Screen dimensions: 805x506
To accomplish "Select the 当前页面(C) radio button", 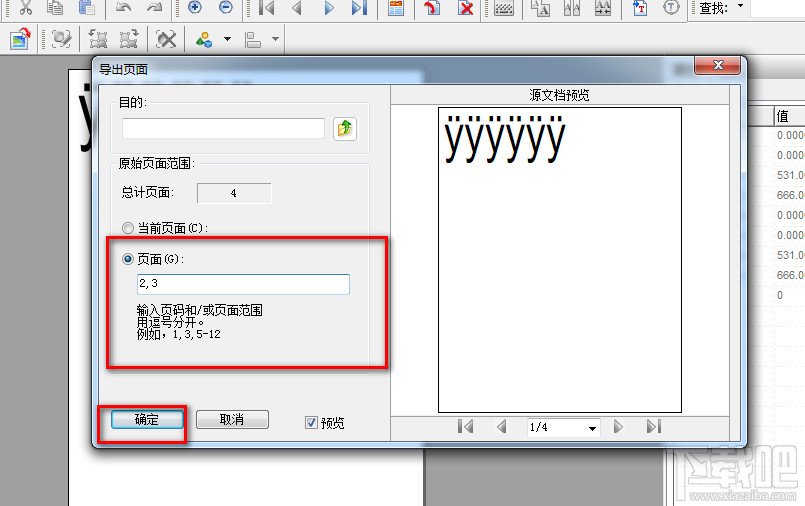I will pos(128,228).
